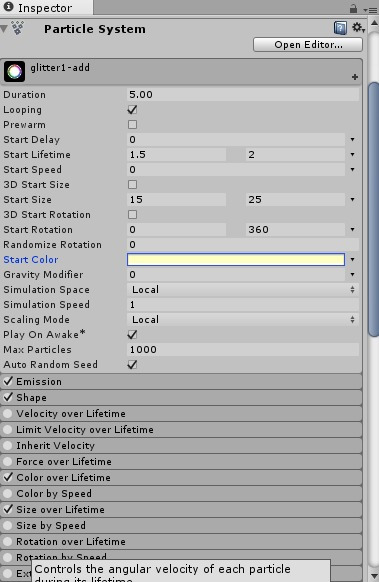This screenshot has height=582, width=379.
Task: Enable the Size by Speed module
Action: (7, 525)
